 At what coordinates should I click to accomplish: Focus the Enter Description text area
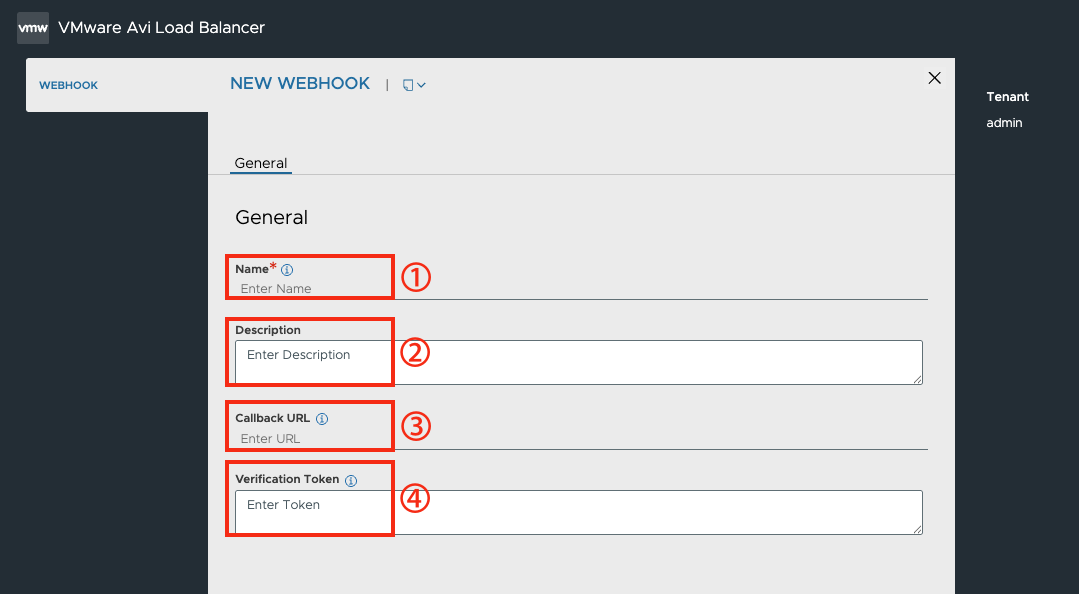coord(579,362)
